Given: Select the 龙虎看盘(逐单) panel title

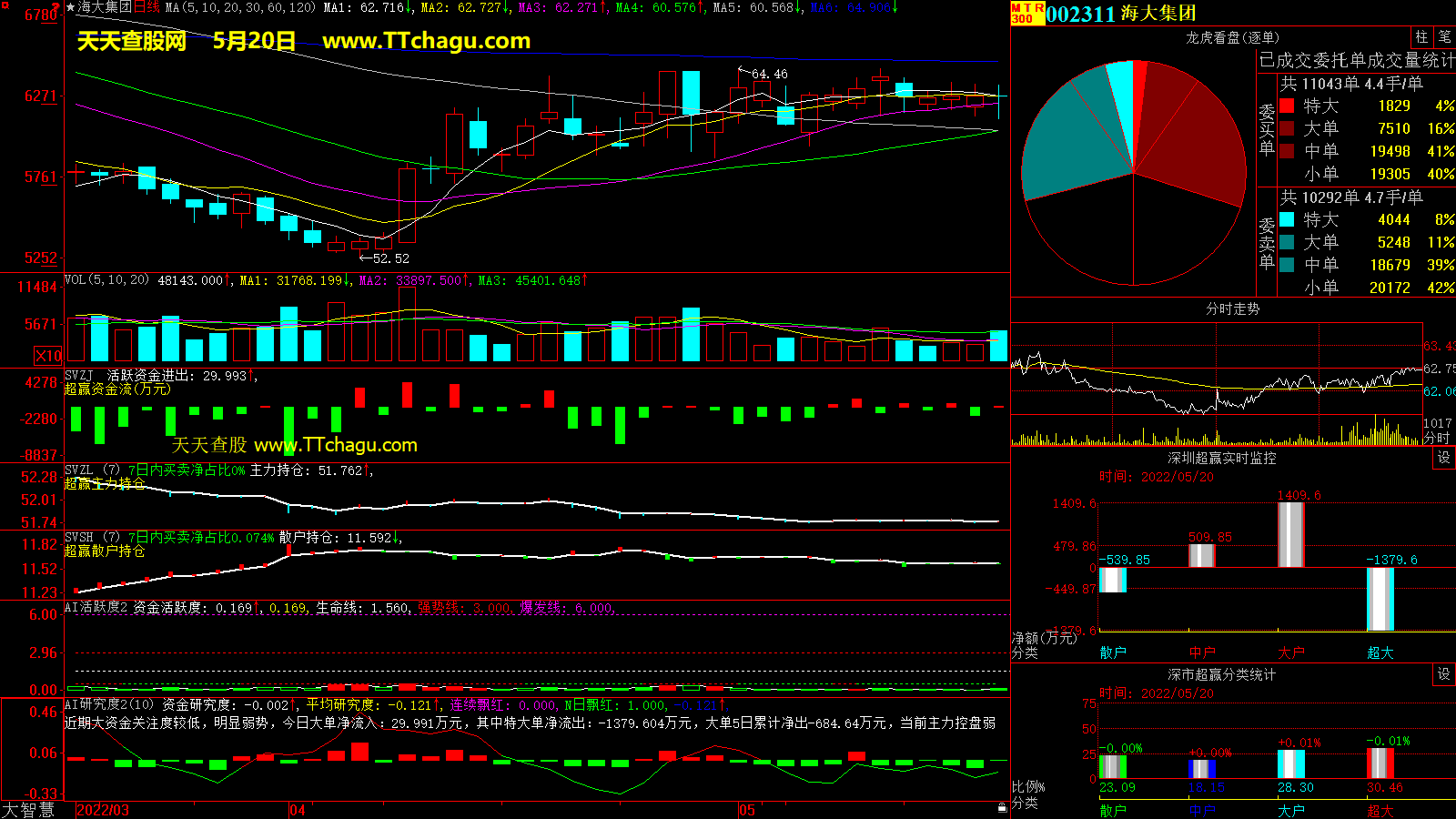Looking at the screenshot, I should pos(1231,37).
